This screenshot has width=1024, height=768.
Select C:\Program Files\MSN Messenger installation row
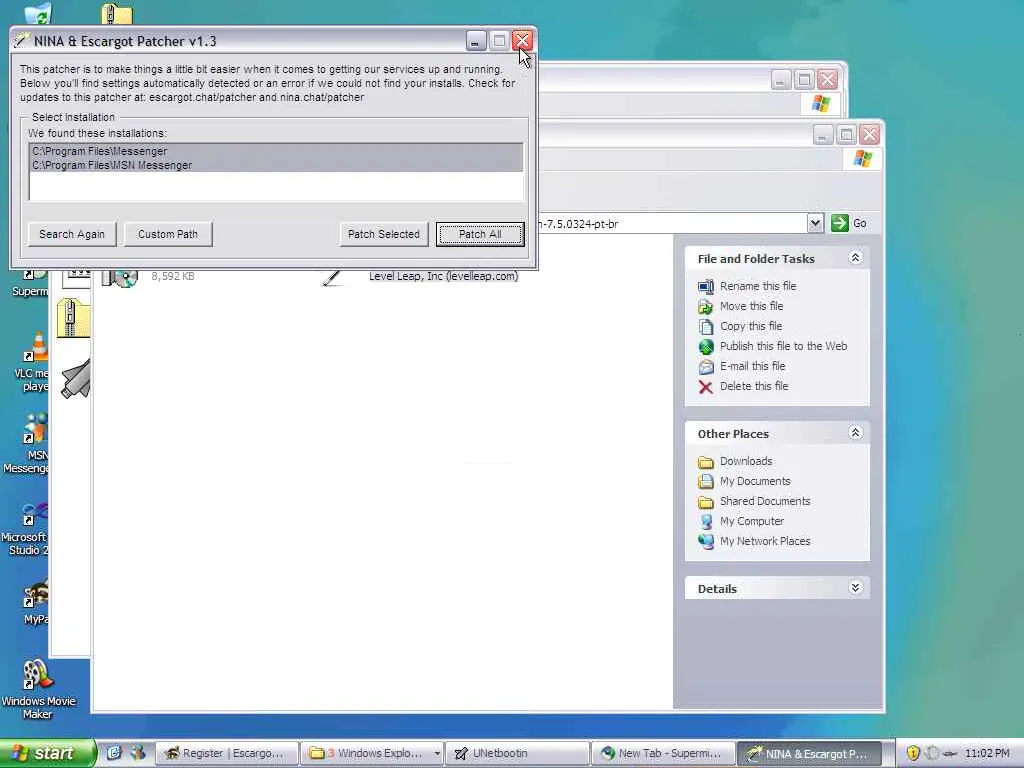click(x=276, y=165)
